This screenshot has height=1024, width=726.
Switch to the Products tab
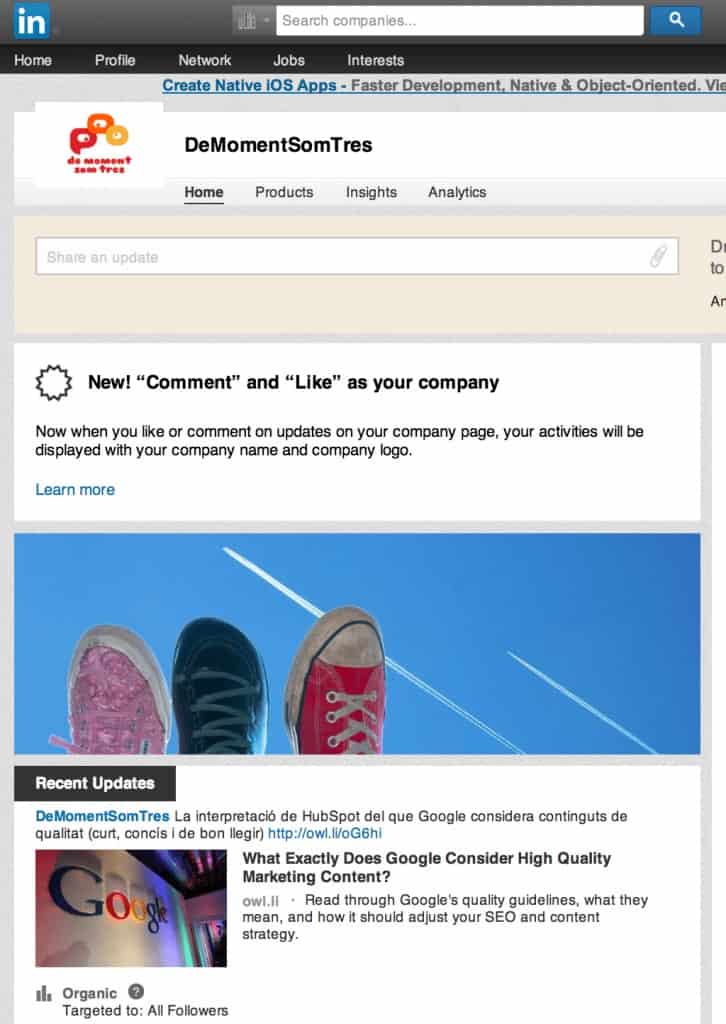point(284,192)
